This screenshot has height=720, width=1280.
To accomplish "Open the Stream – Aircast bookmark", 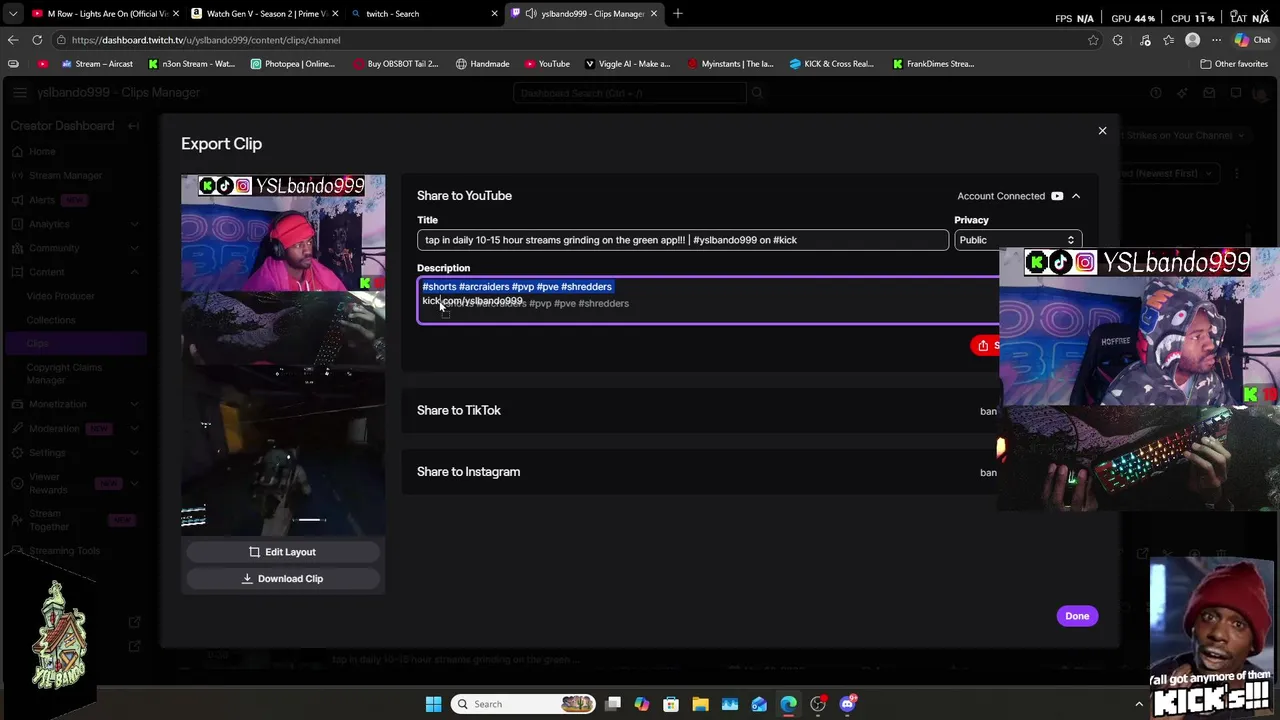I will [x=97, y=64].
